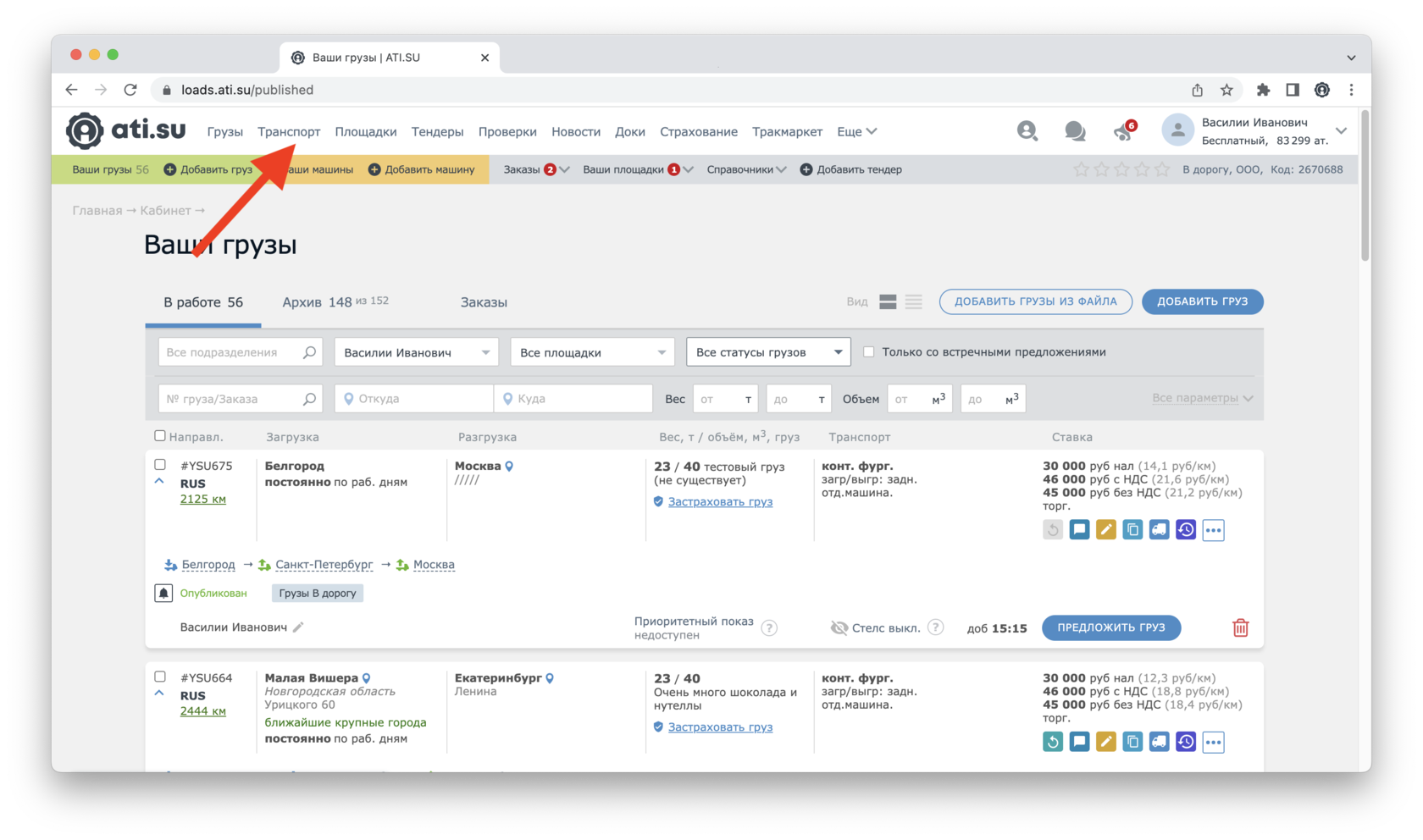Edit cargo #YSU675 with pencil icon
Screen dimensions: 1423x840
pyautogui.click(x=1105, y=530)
